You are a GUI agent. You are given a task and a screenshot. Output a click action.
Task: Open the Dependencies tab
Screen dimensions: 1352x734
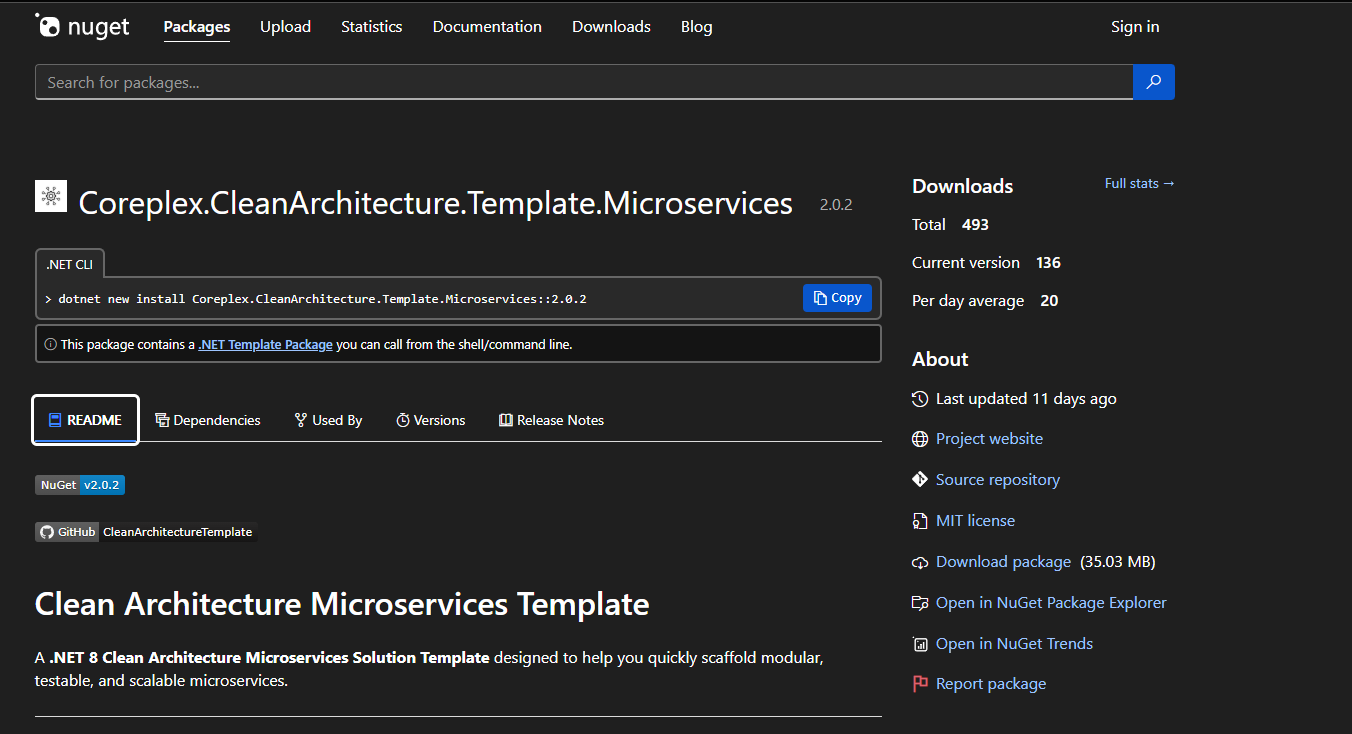pos(208,420)
